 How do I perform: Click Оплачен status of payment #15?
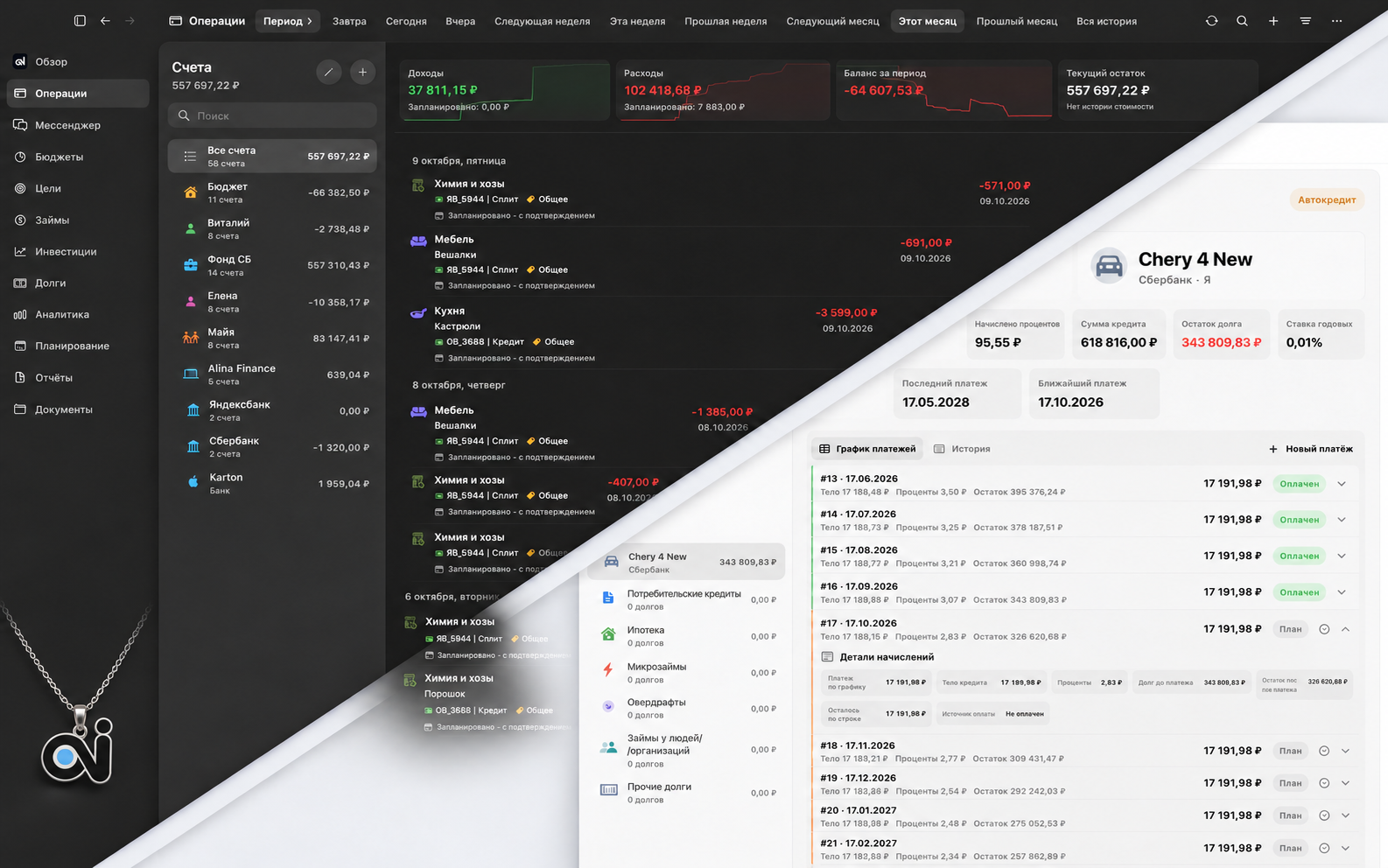tap(1299, 556)
